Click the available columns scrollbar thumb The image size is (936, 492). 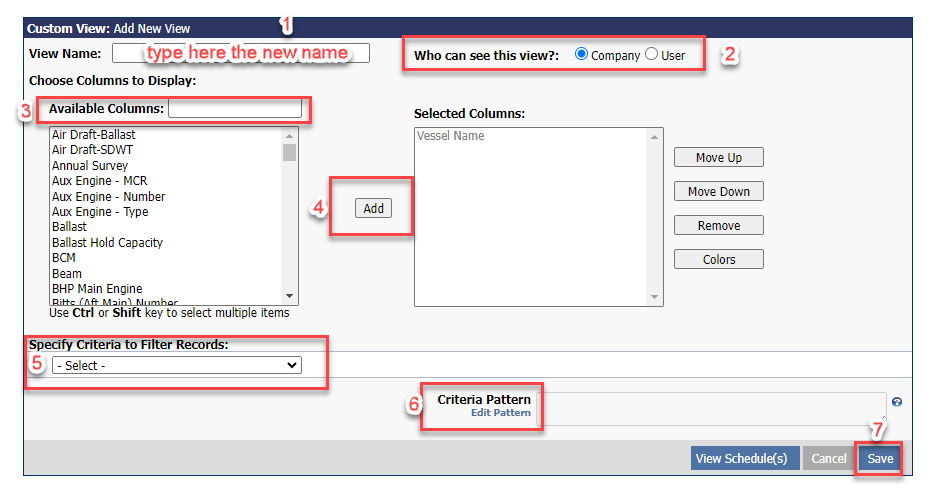pos(290,152)
